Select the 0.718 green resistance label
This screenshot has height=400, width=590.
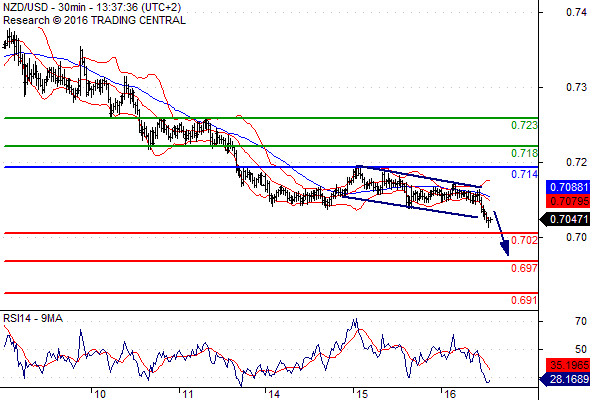pyautogui.click(x=524, y=153)
